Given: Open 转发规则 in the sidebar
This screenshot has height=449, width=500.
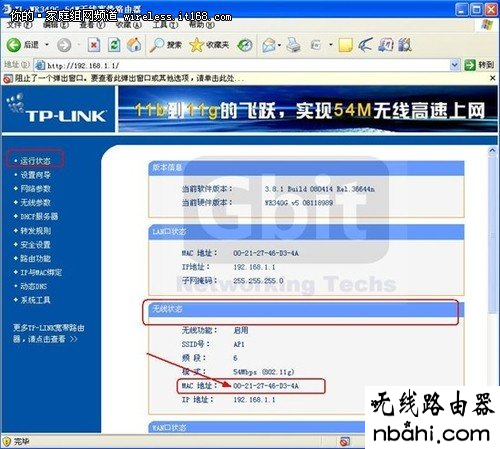Looking at the screenshot, I should pyautogui.click(x=35, y=230).
